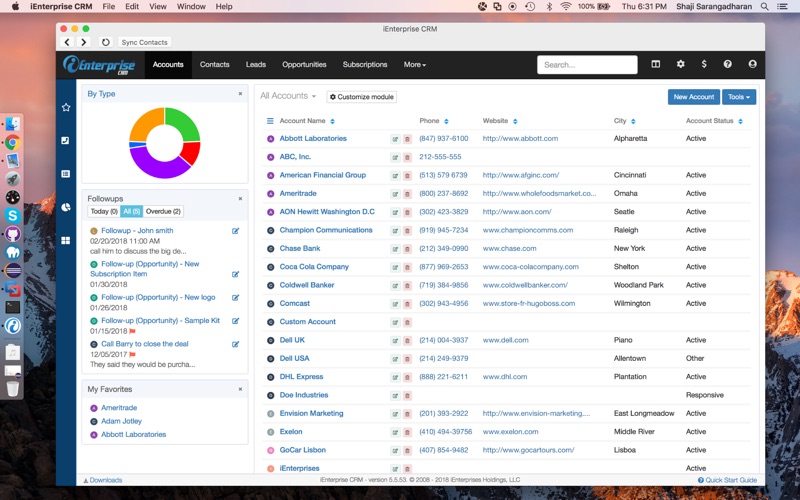The height and width of the screenshot is (500, 800).
Task: Open the Favorites star in left sidebar
Action: [66, 107]
